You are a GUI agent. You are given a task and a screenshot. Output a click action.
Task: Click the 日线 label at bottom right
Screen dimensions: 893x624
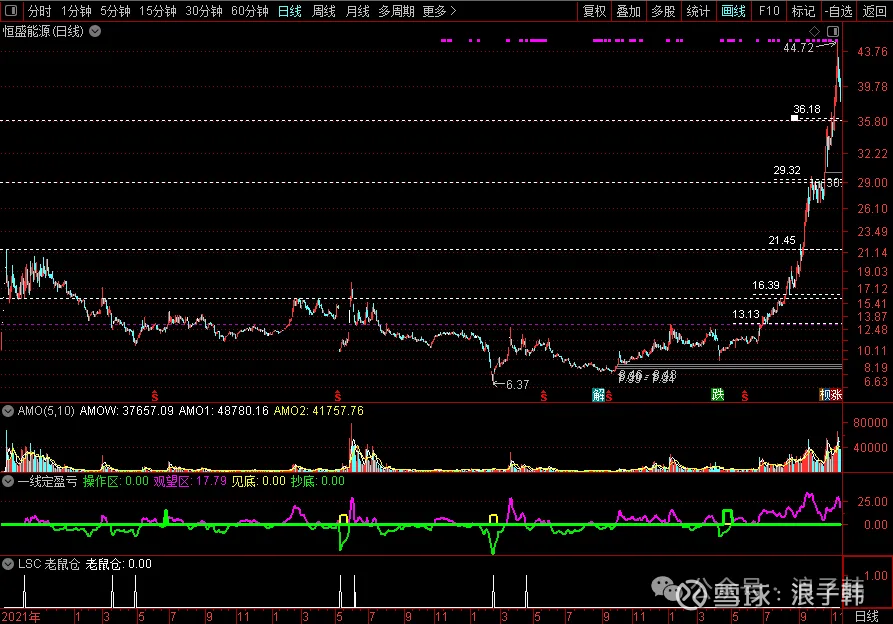click(867, 617)
